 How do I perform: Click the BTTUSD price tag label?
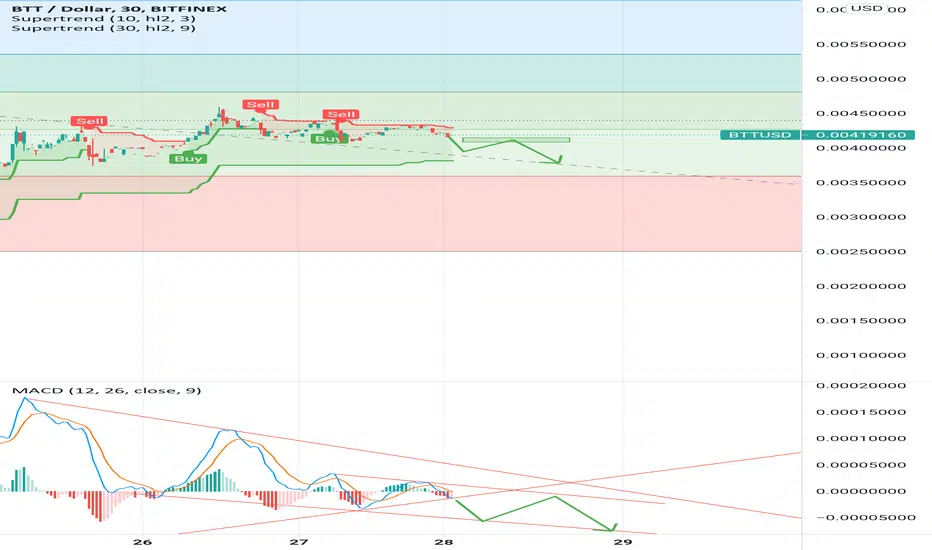coord(760,135)
